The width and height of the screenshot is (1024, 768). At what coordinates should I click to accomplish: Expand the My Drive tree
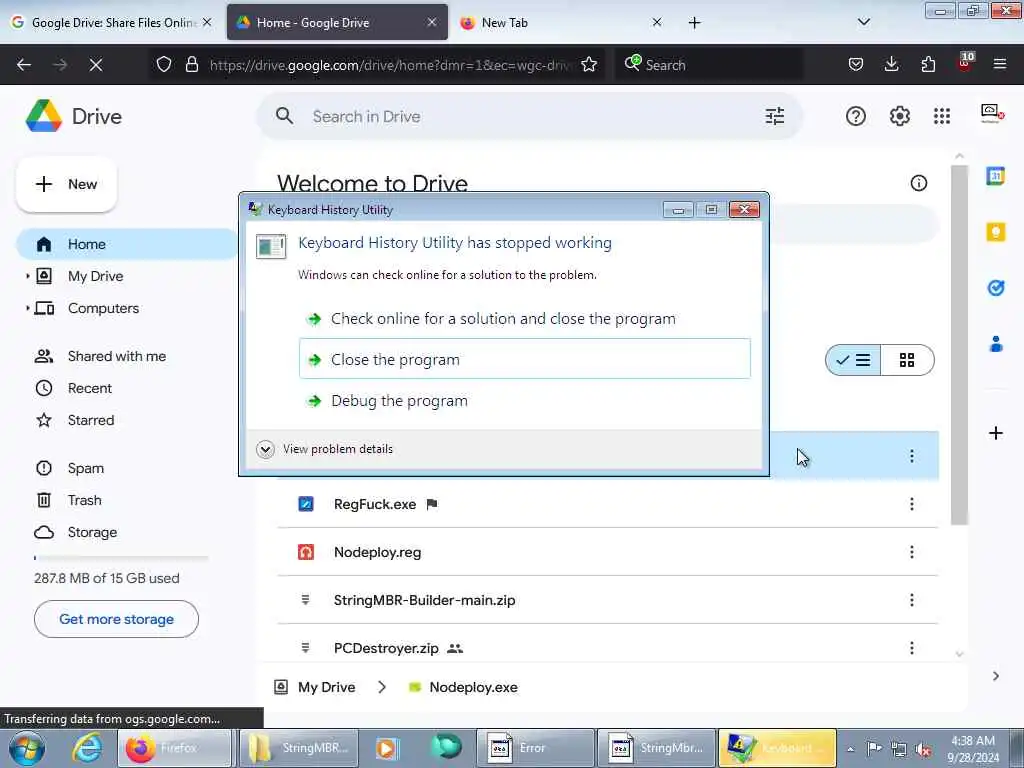tap(27, 276)
